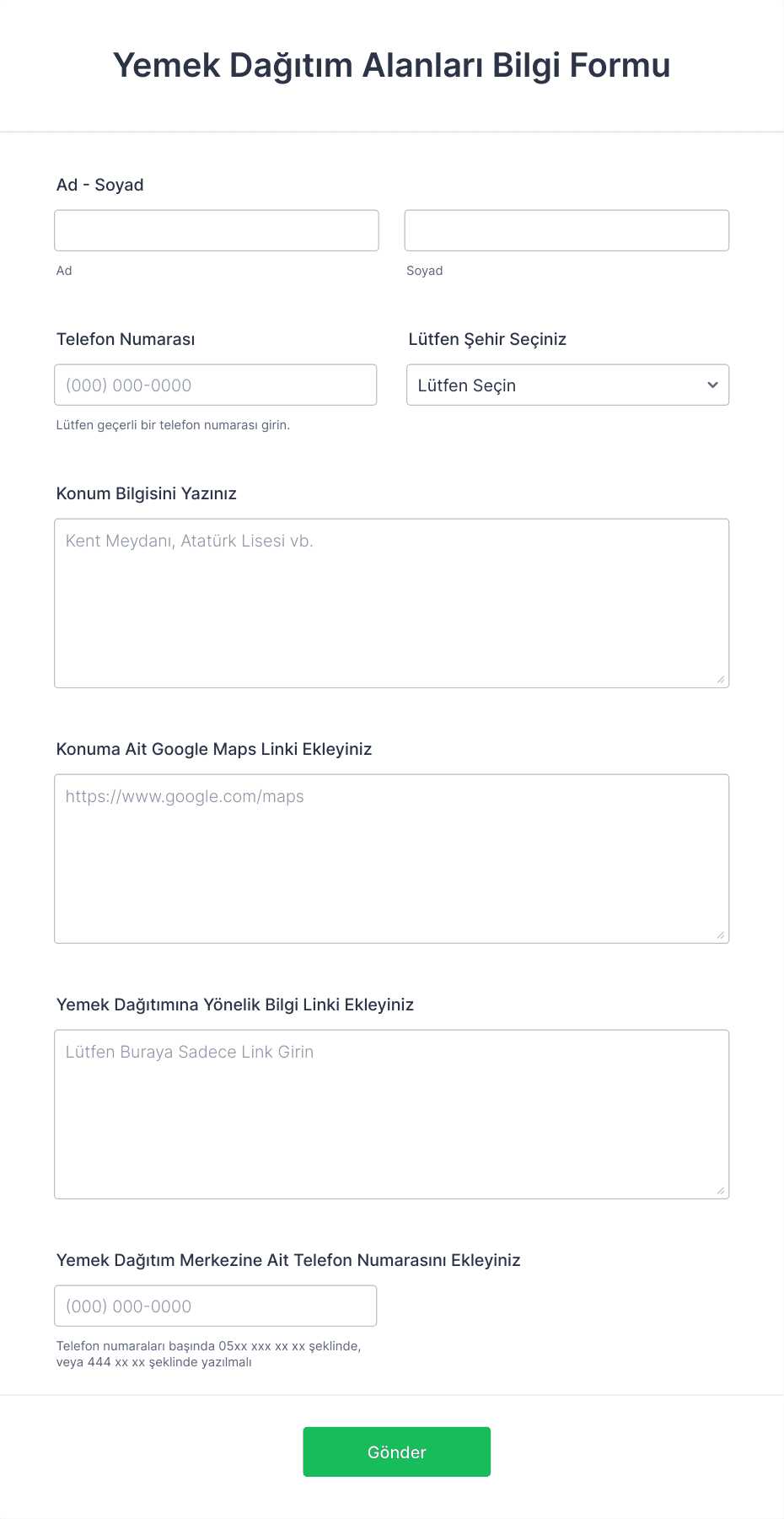This screenshot has width=784, height=1519.
Task: Click the Ad first name field
Action: 217,230
